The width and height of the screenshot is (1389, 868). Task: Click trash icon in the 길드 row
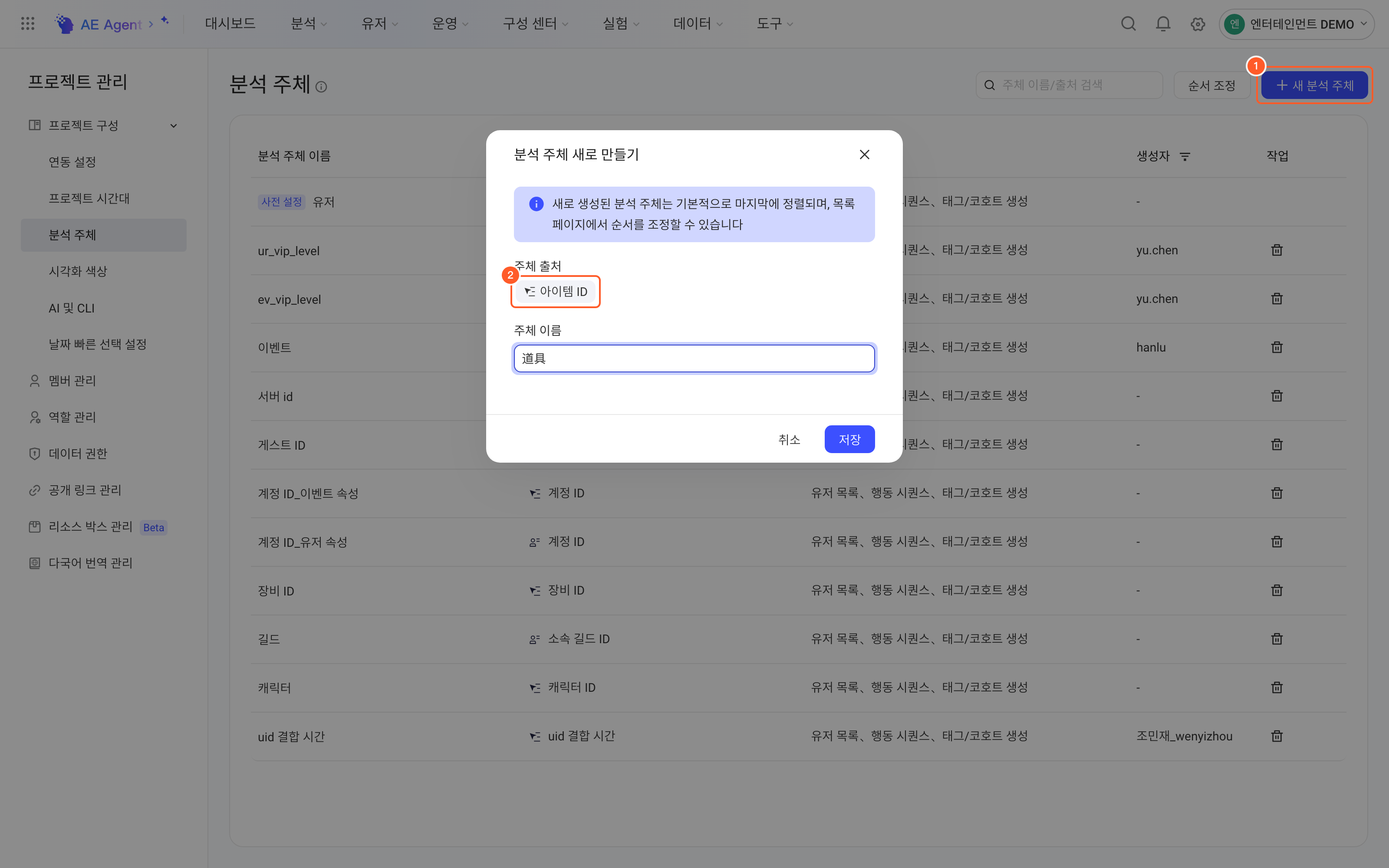point(1277,638)
